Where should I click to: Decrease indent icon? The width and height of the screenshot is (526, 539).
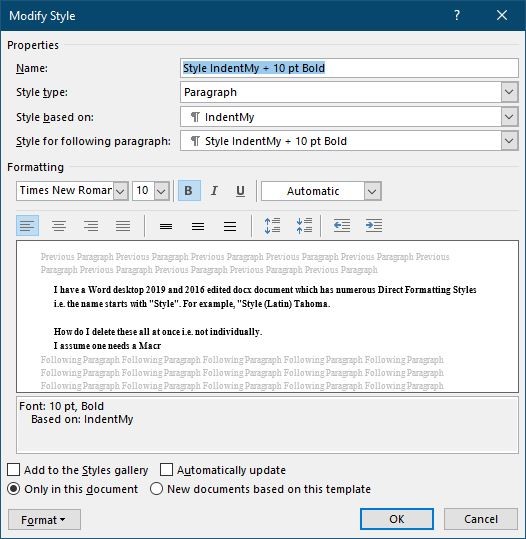point(342,226)
